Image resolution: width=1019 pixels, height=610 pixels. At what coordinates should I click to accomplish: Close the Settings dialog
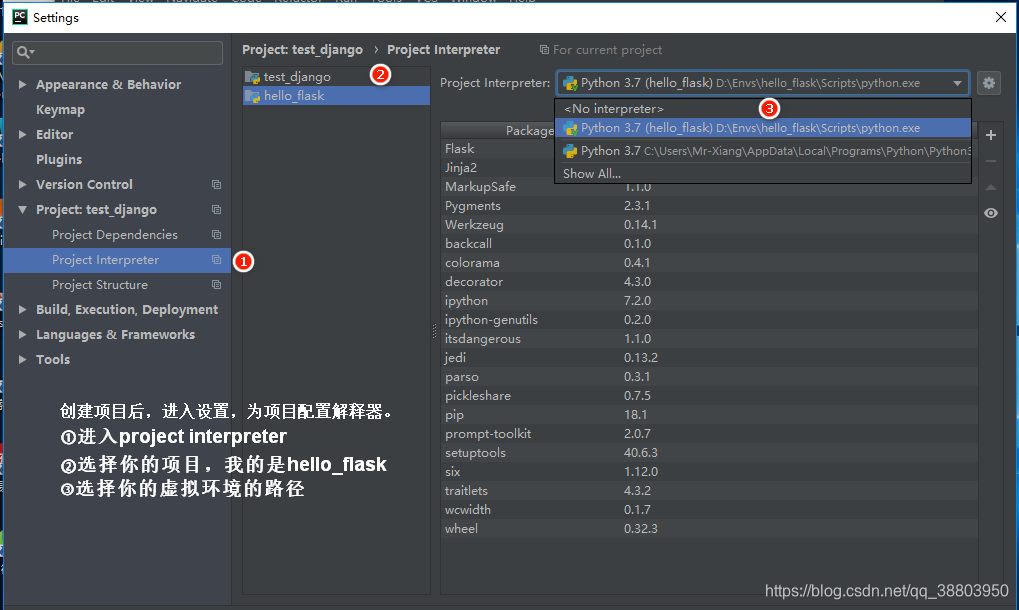(x=1001, y=17)
